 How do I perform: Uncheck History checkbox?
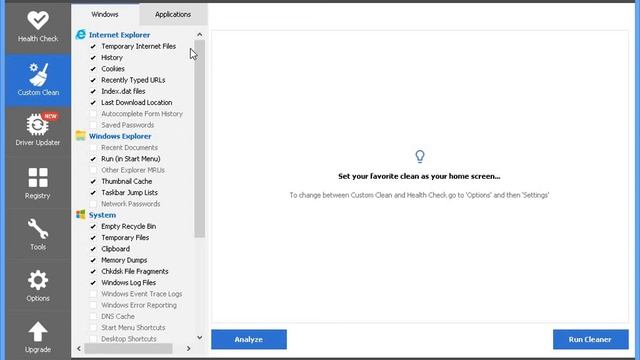(93, 58)
